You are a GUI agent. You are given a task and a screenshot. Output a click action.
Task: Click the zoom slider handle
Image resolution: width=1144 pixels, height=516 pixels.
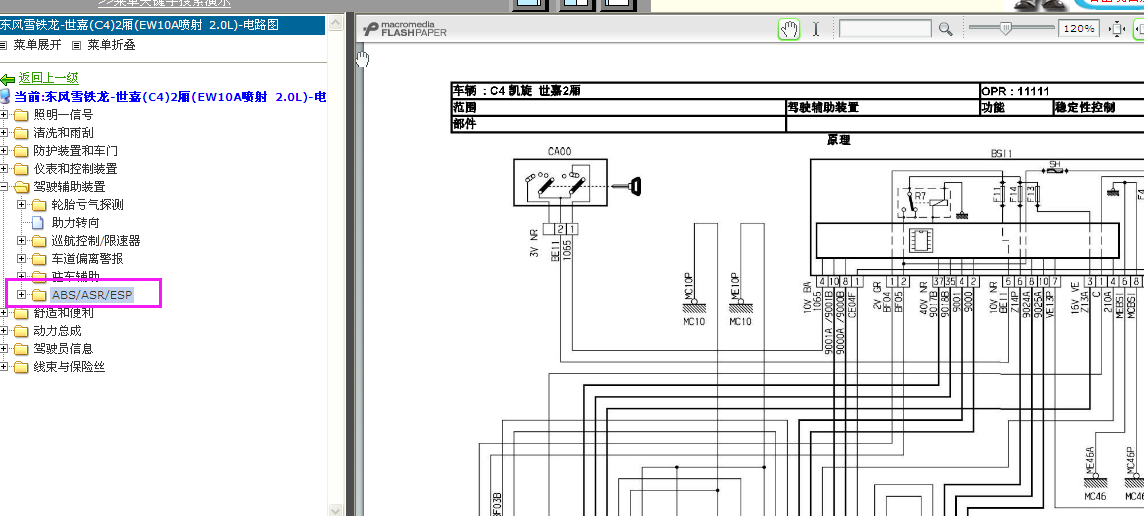click(x=1005, y=28)
